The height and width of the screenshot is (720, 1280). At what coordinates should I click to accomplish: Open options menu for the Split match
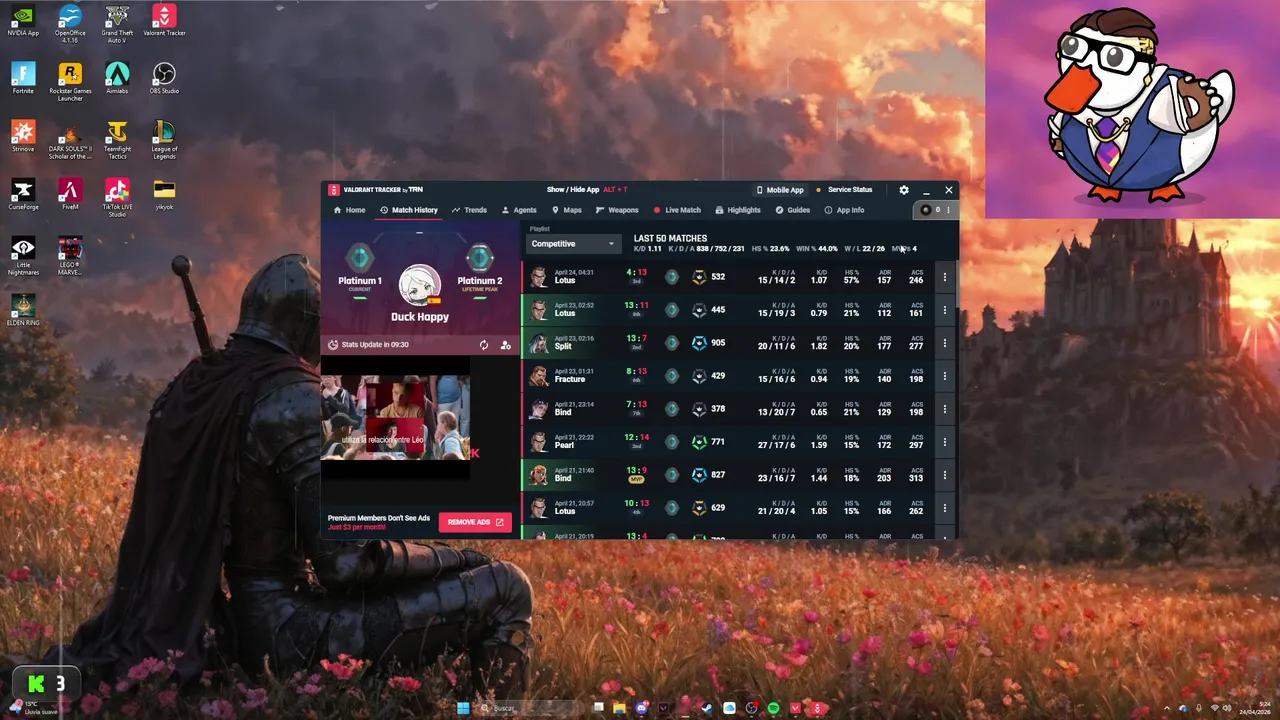coord(944,343)
